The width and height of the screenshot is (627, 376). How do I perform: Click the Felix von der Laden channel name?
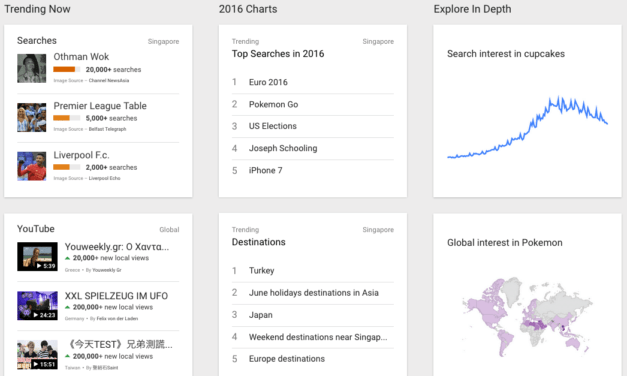[x=117, y=319]
